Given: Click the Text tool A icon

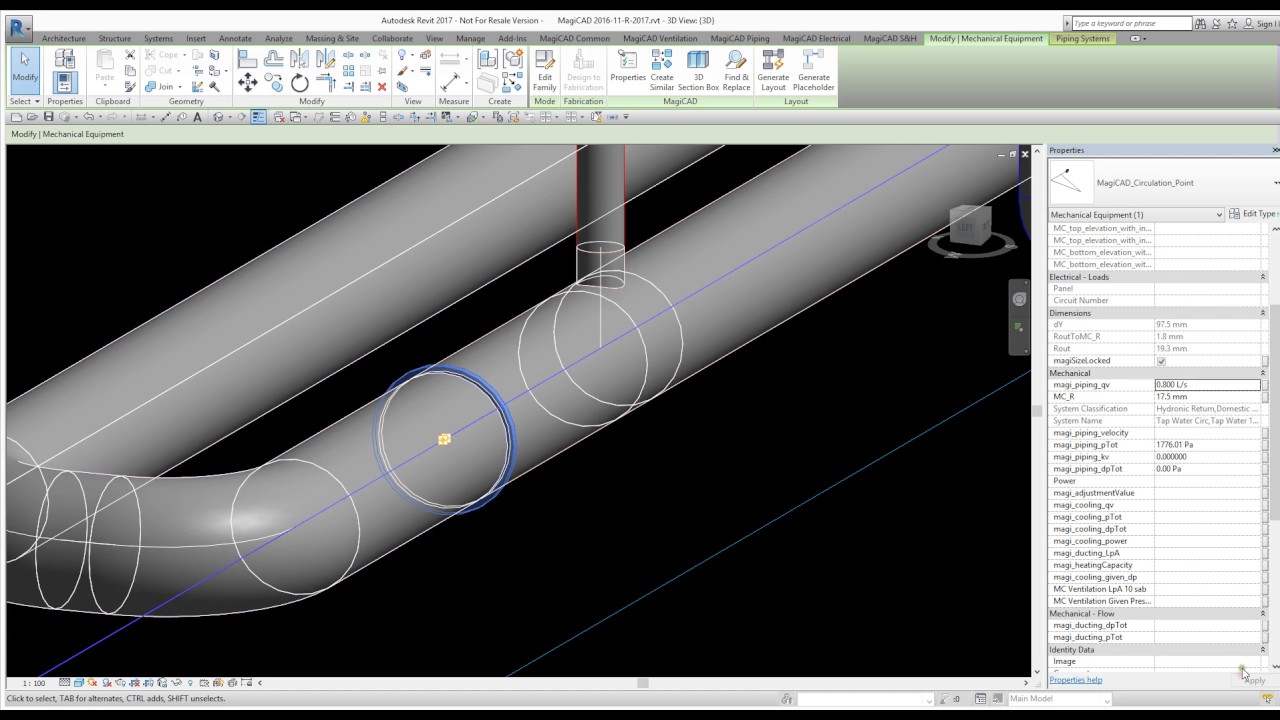Looking at the screenshot, I should click(x=197, y=117).
